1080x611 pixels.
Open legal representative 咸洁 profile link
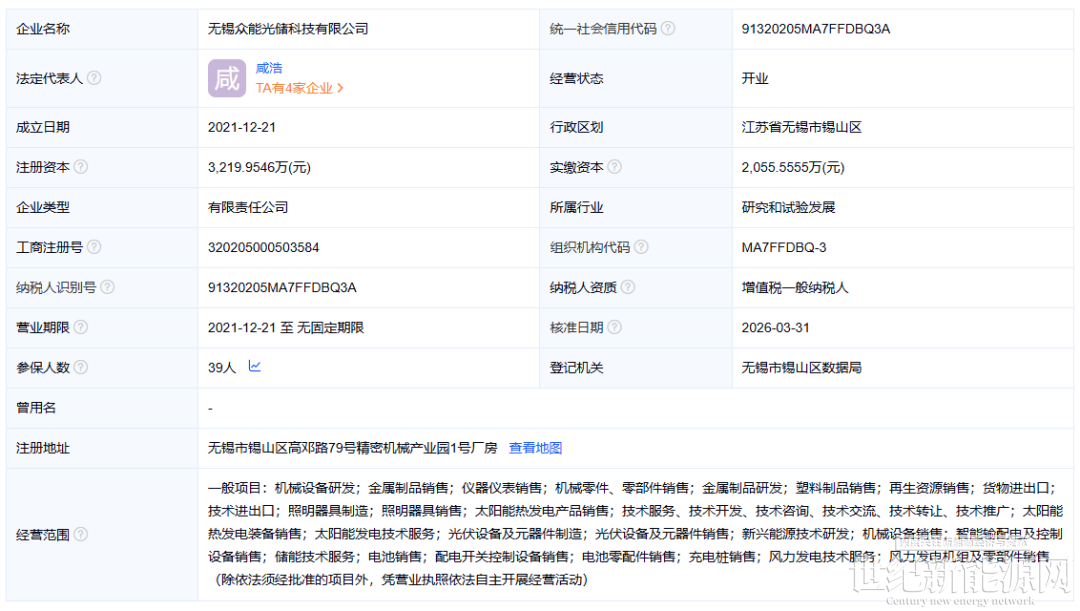[x=269, y=68]
